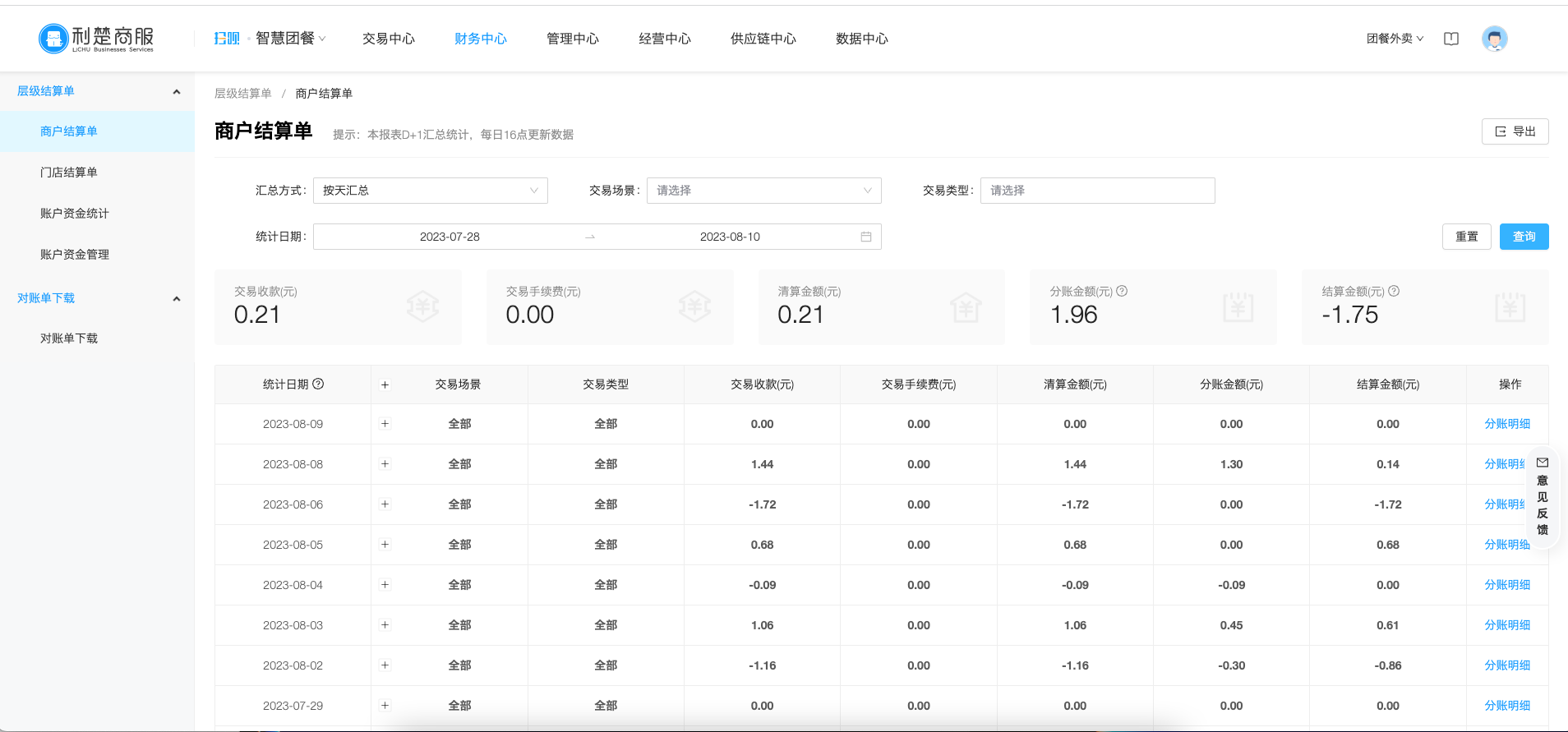Expand the 2023-08-09 row
The height and width of the screenshot is (732, 1568).
pyautogui.click(x=385, y=424)
